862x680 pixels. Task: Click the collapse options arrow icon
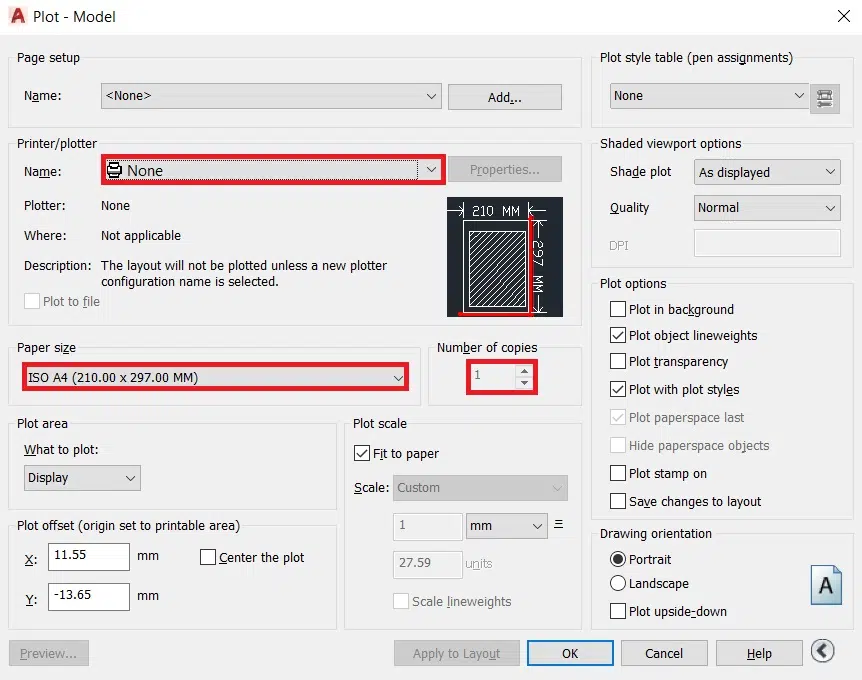tap(822, 652)
